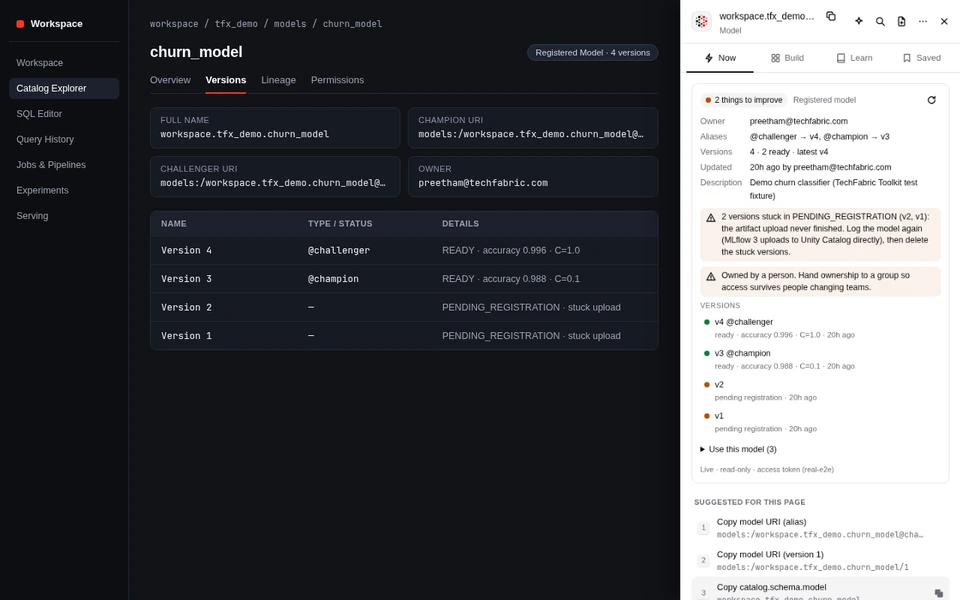Click the 'workspace' breadcrumb link
The image size is (960, 600).
click(174, 24)
